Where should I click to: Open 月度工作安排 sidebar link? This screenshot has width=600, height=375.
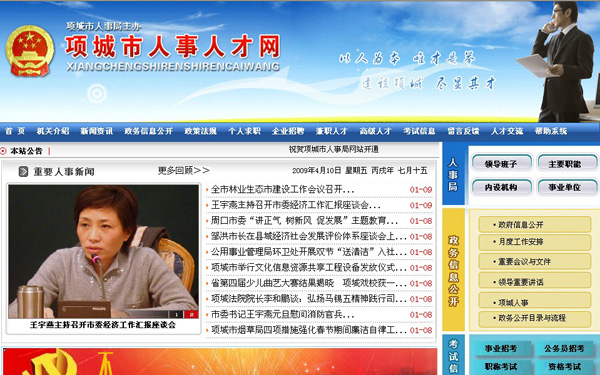click(534, 242)
